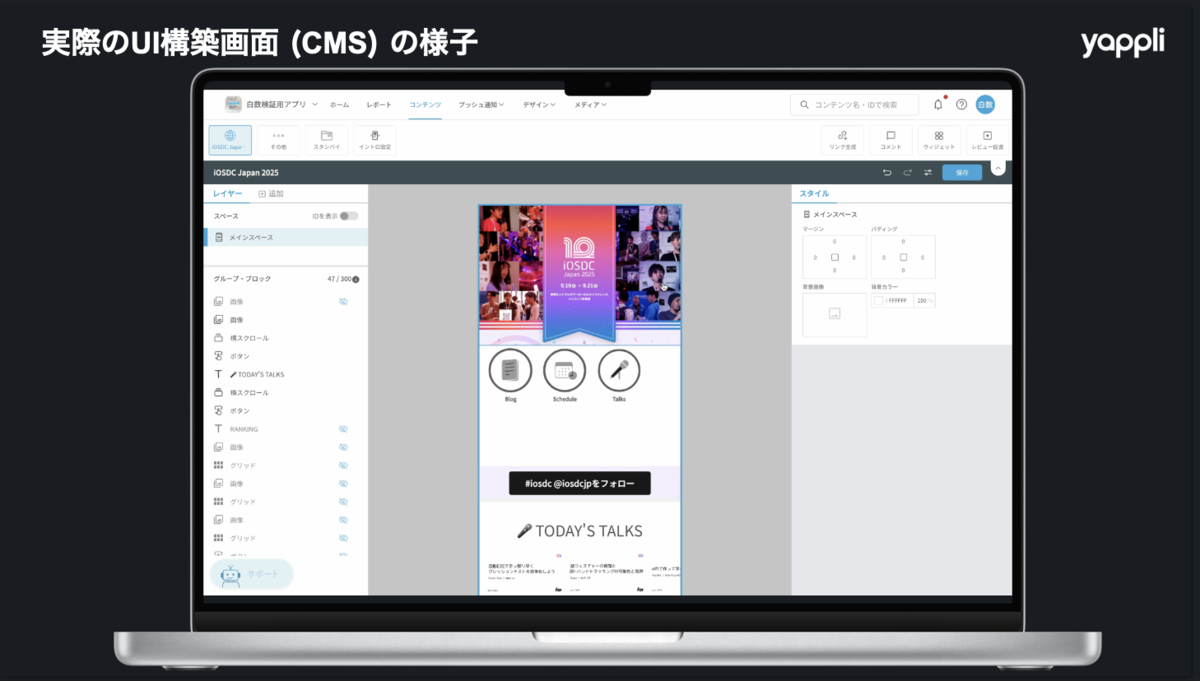Collapse the ribbon with the chevron-up button
1200x681 pixels.
click(x=998, y=168)
